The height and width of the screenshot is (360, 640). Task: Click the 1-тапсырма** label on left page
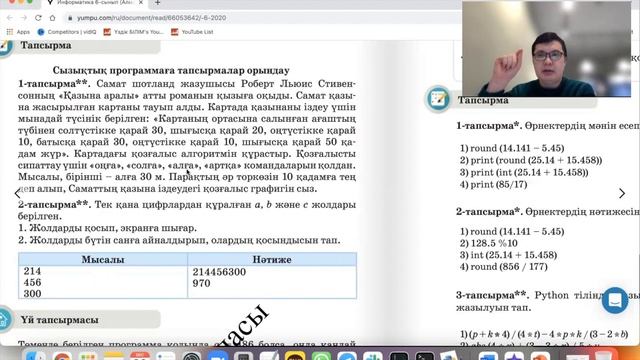(x=53, y=84)
